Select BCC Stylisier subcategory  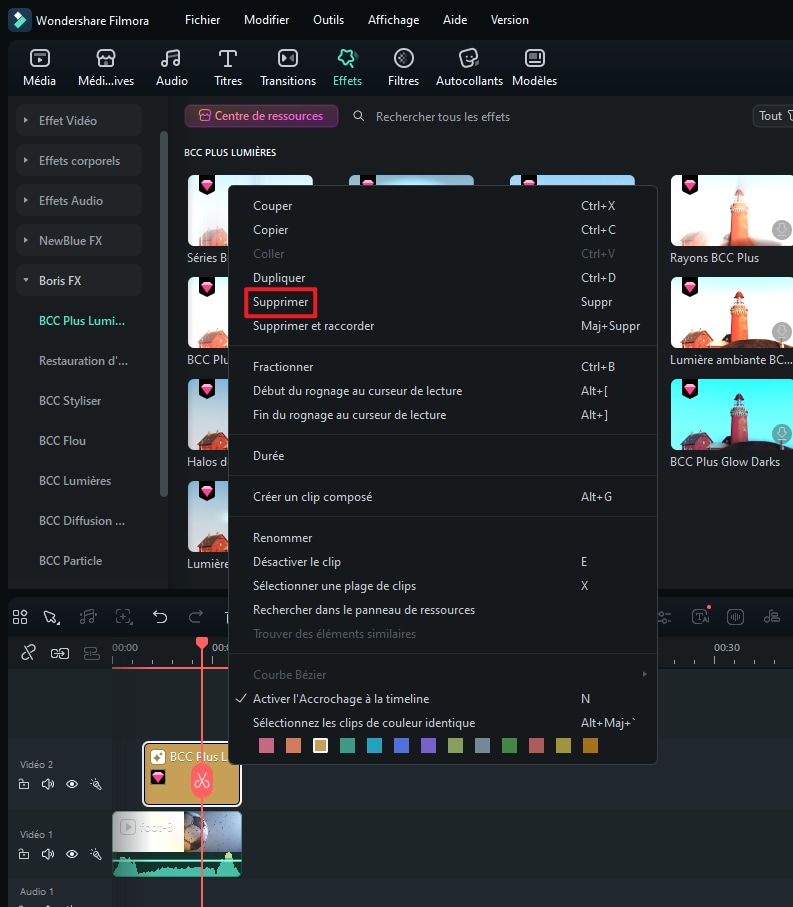pos(70,400)
